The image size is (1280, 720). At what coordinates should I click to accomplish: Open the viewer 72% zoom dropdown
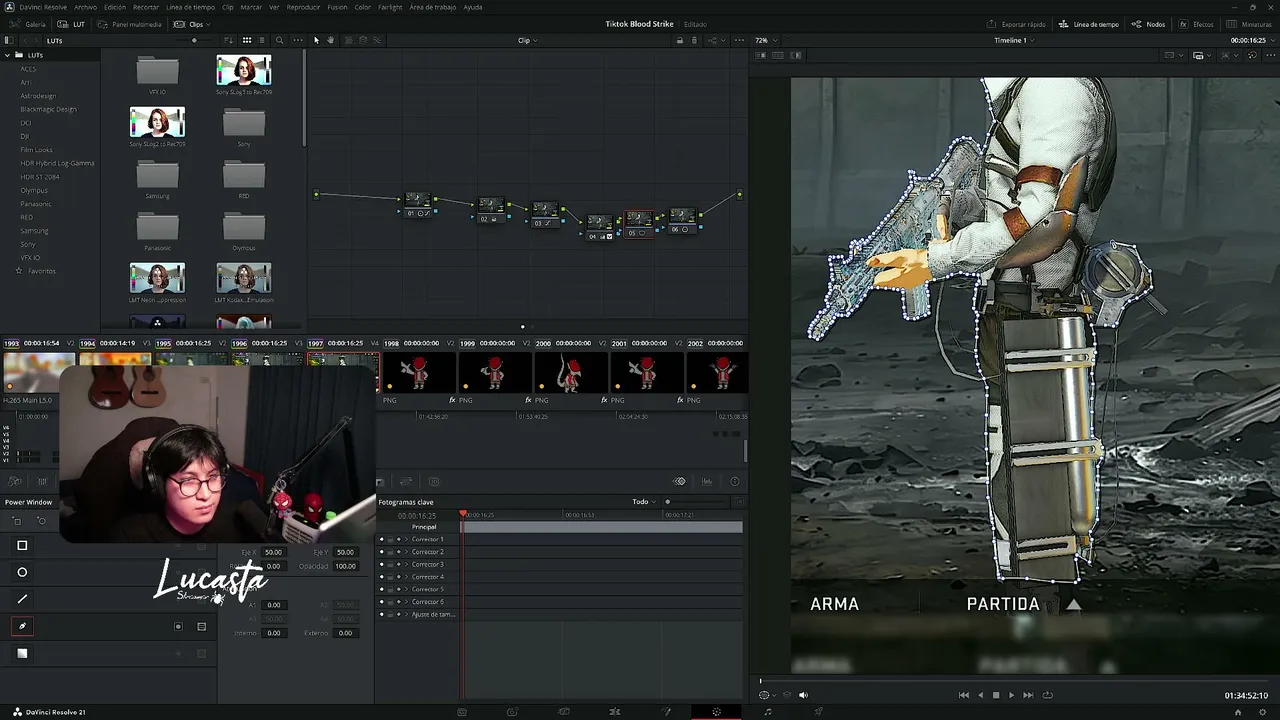[765, 40]
